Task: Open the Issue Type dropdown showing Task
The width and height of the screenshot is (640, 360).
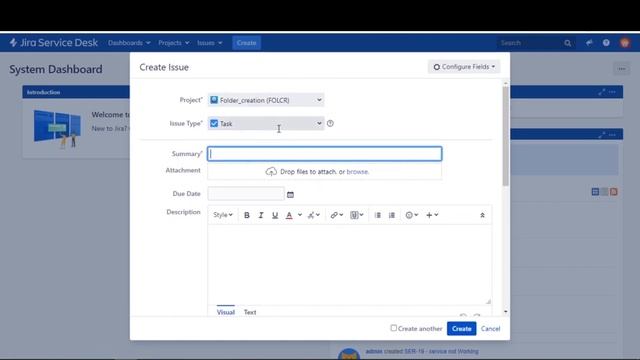Action: [x=266, y=123]
